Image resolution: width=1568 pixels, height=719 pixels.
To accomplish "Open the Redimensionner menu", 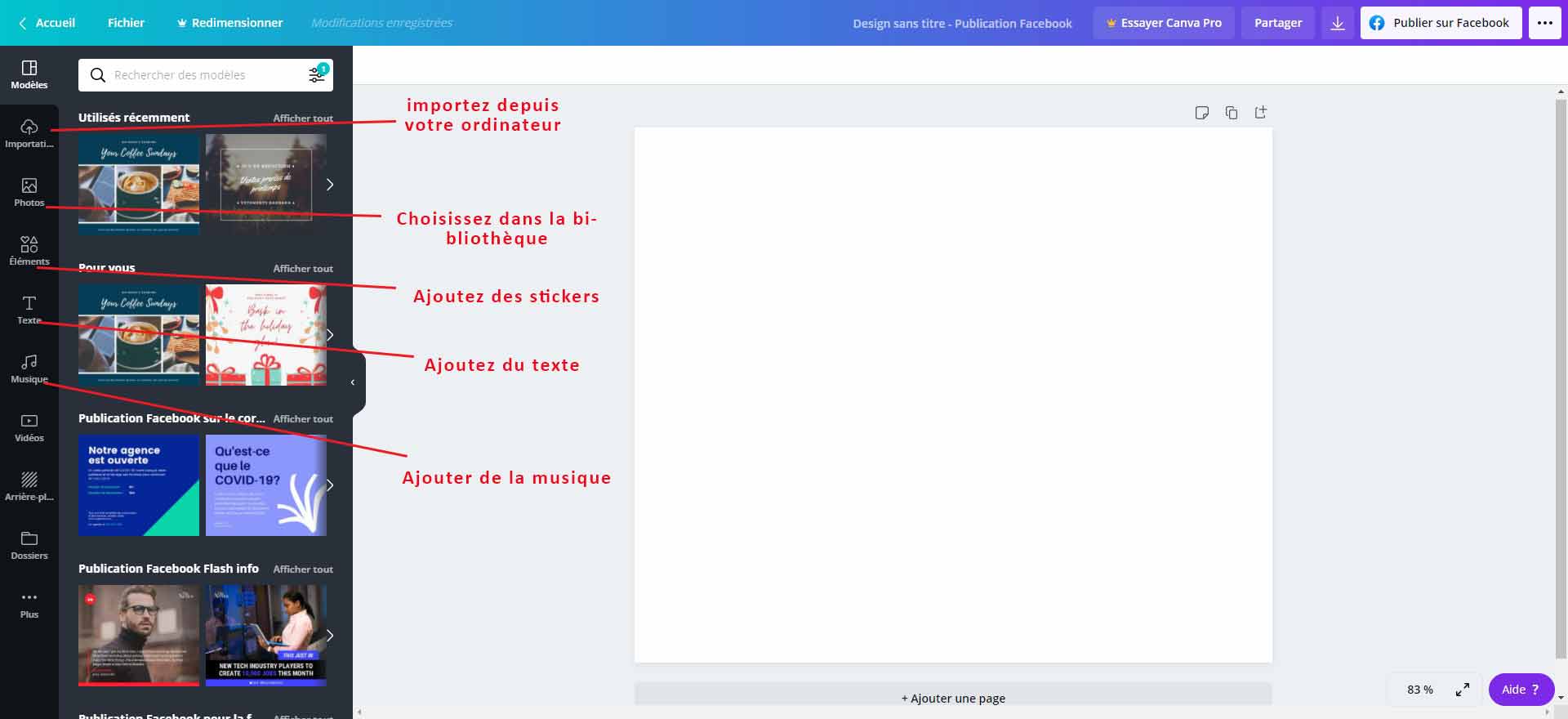I will (x=229, y=23).
